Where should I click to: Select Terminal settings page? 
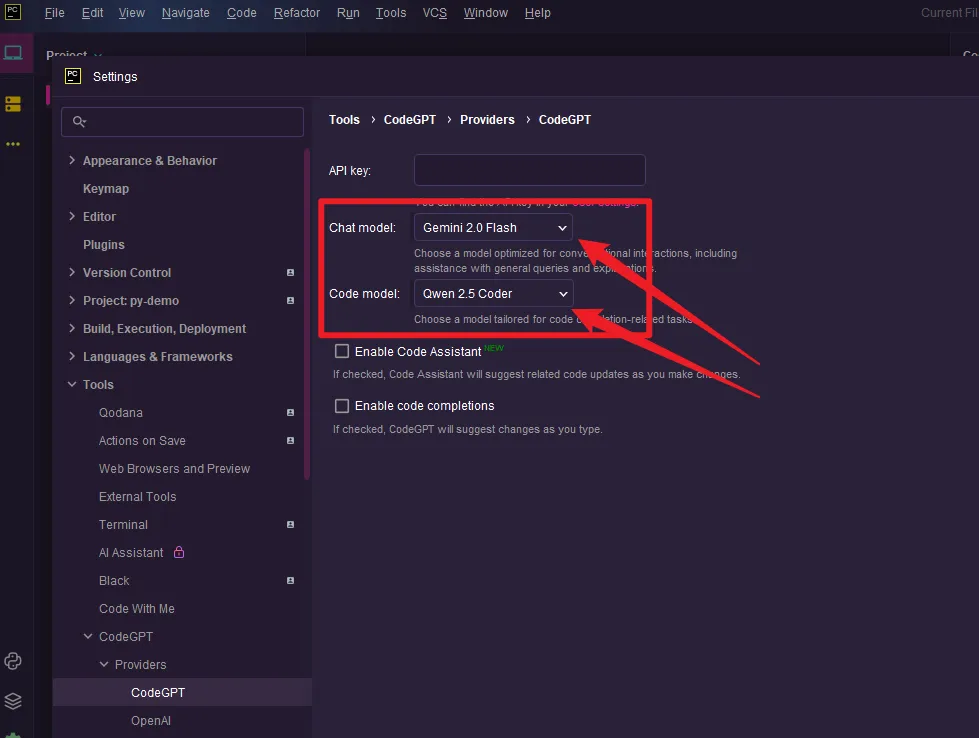tap(123, 524)
